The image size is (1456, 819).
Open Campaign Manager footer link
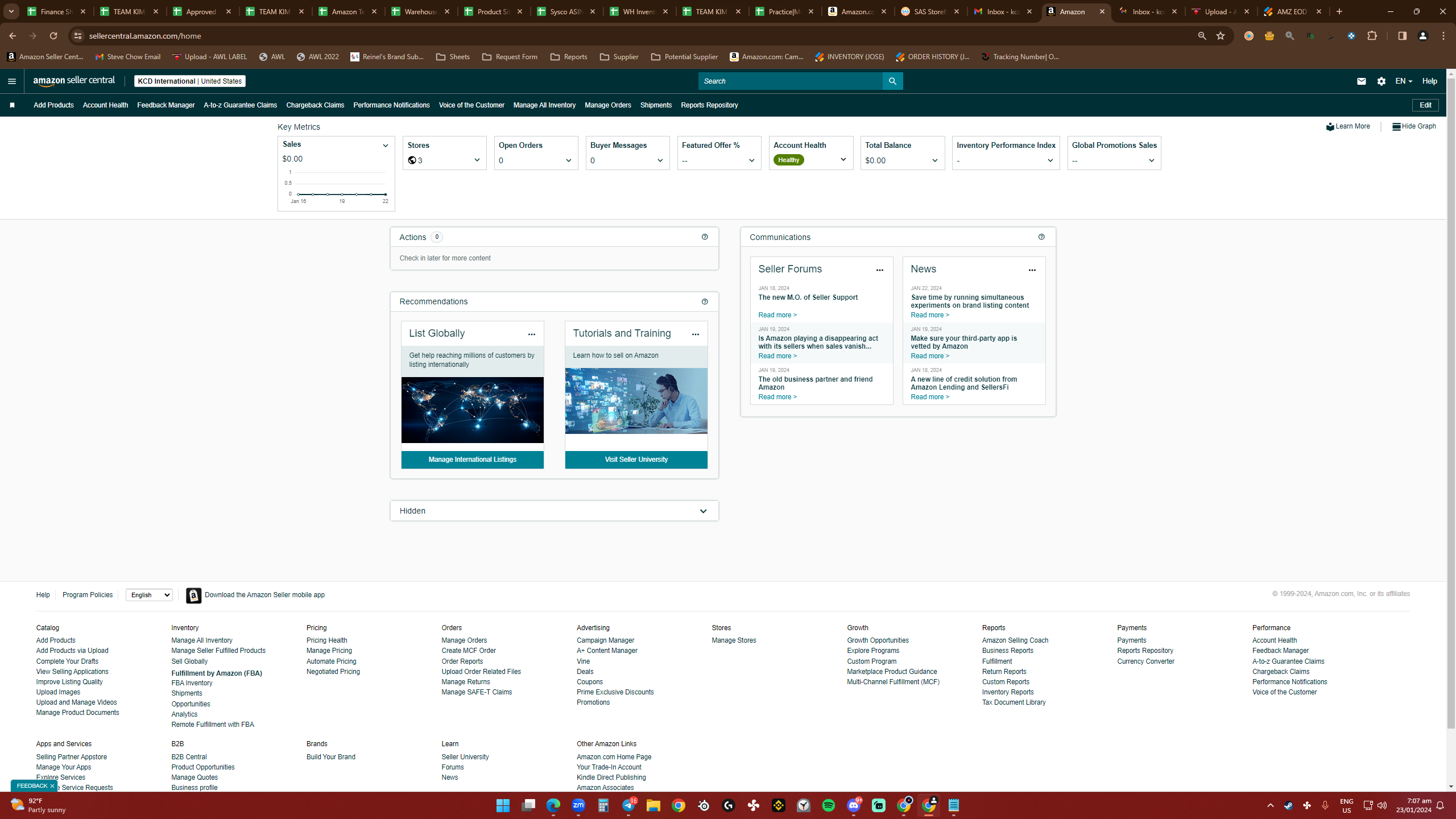click(x=605, y=640)
